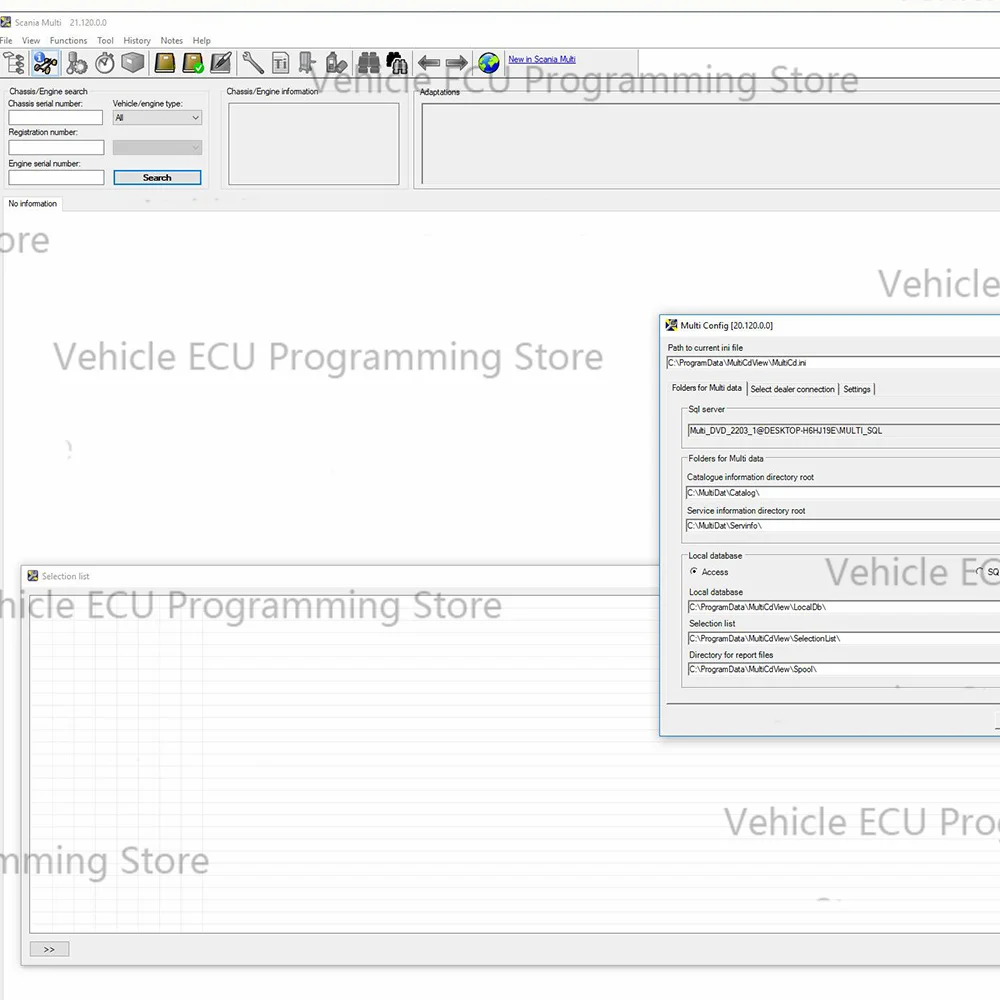The height and width of the screenshot is (1000, 1000).
Task: Click the Service information directory root field
Action: click(x=842, y=526)
